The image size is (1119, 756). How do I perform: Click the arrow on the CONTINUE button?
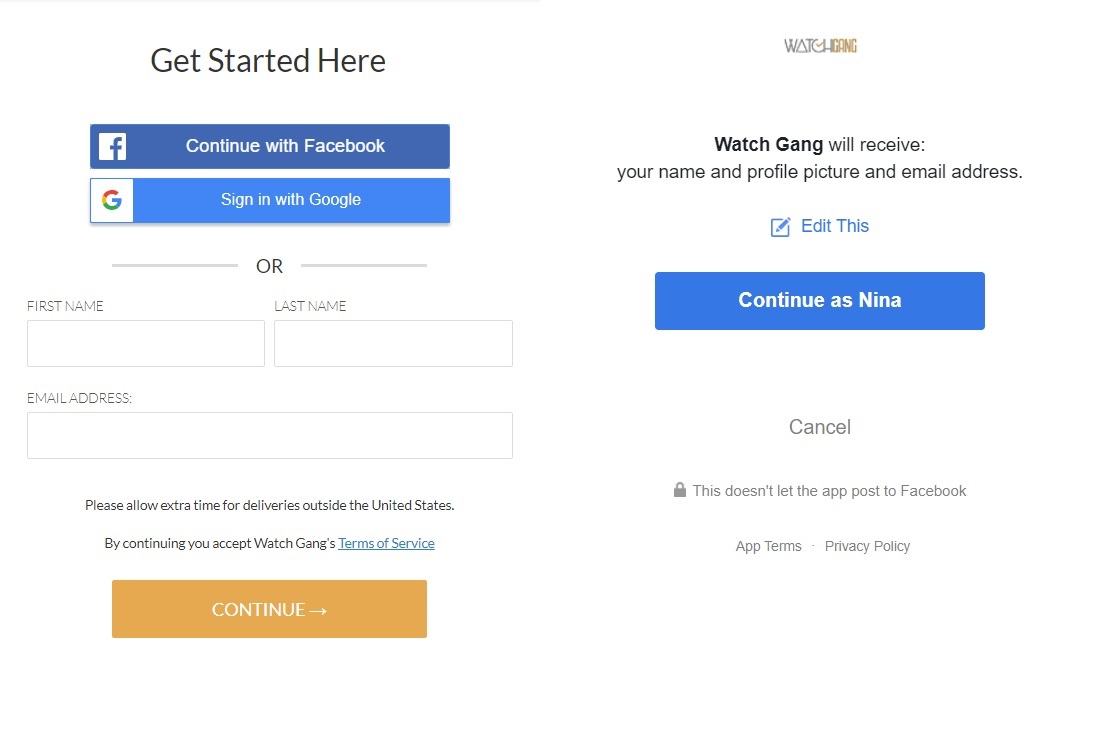click(318, 610)
